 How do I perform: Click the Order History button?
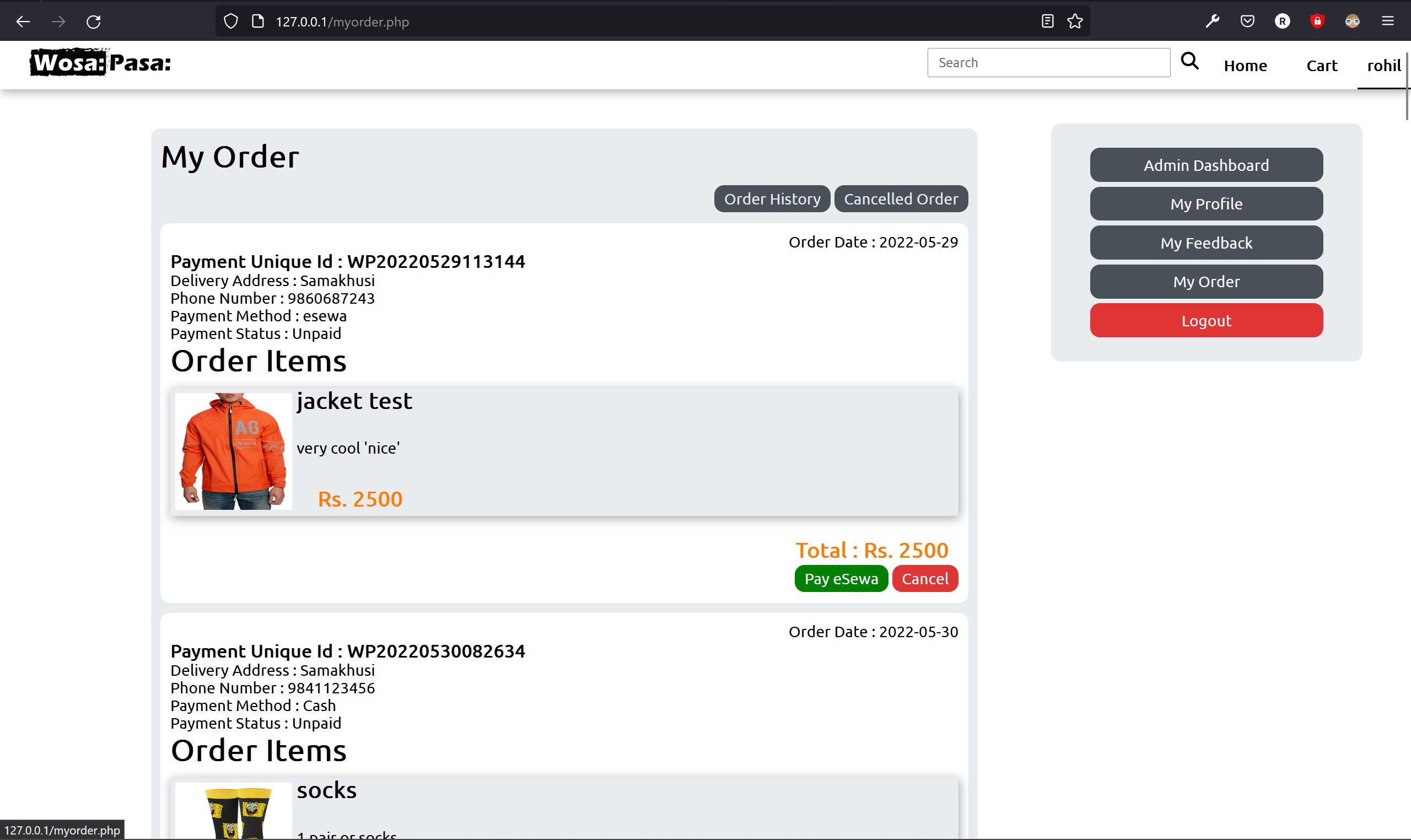coord(772,199)
